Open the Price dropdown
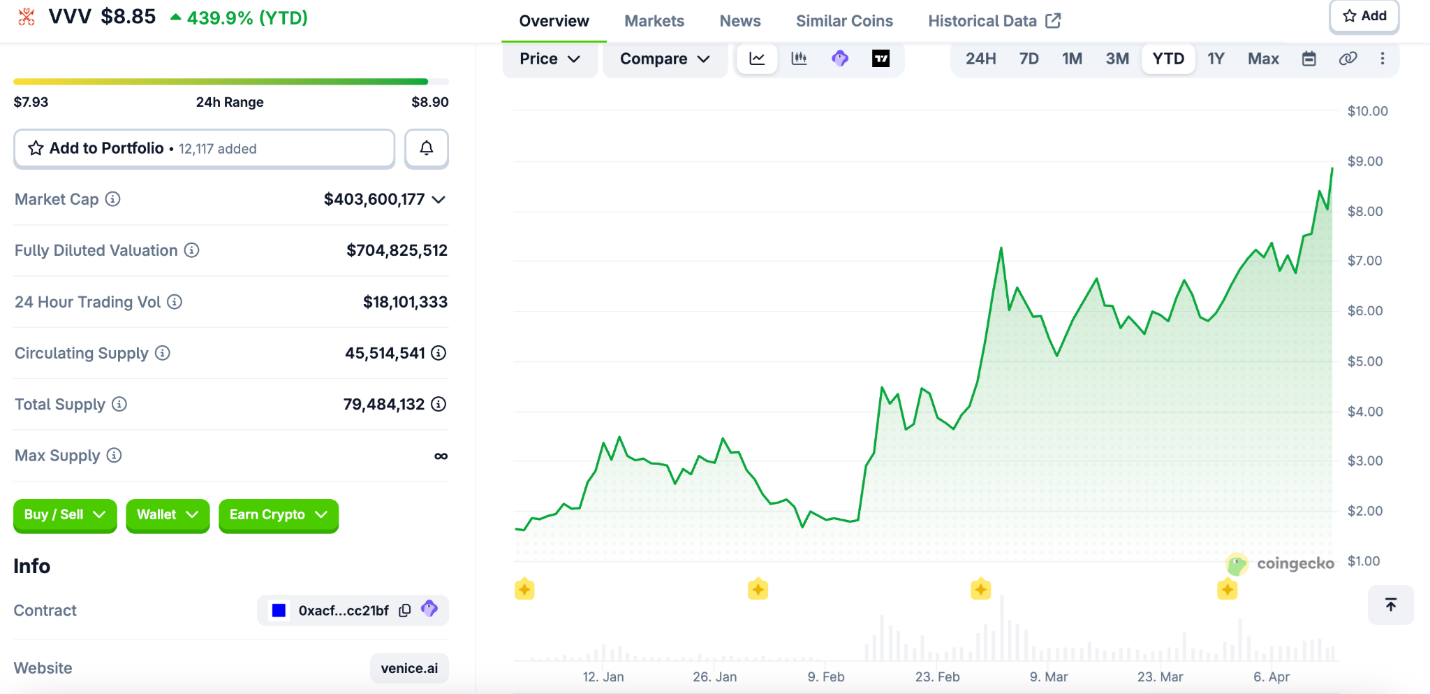The height and width of the screenshot is (694, 1430). tap(550, 59)
